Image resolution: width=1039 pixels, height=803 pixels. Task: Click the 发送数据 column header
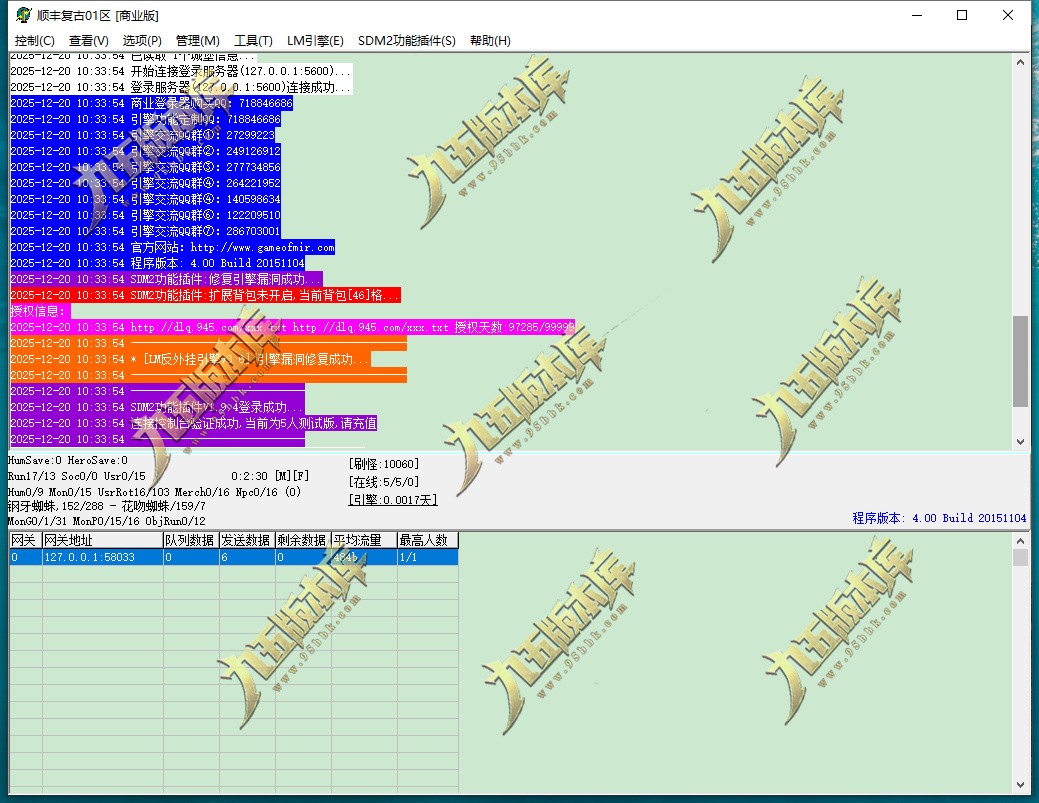click(x=247, y=540)
